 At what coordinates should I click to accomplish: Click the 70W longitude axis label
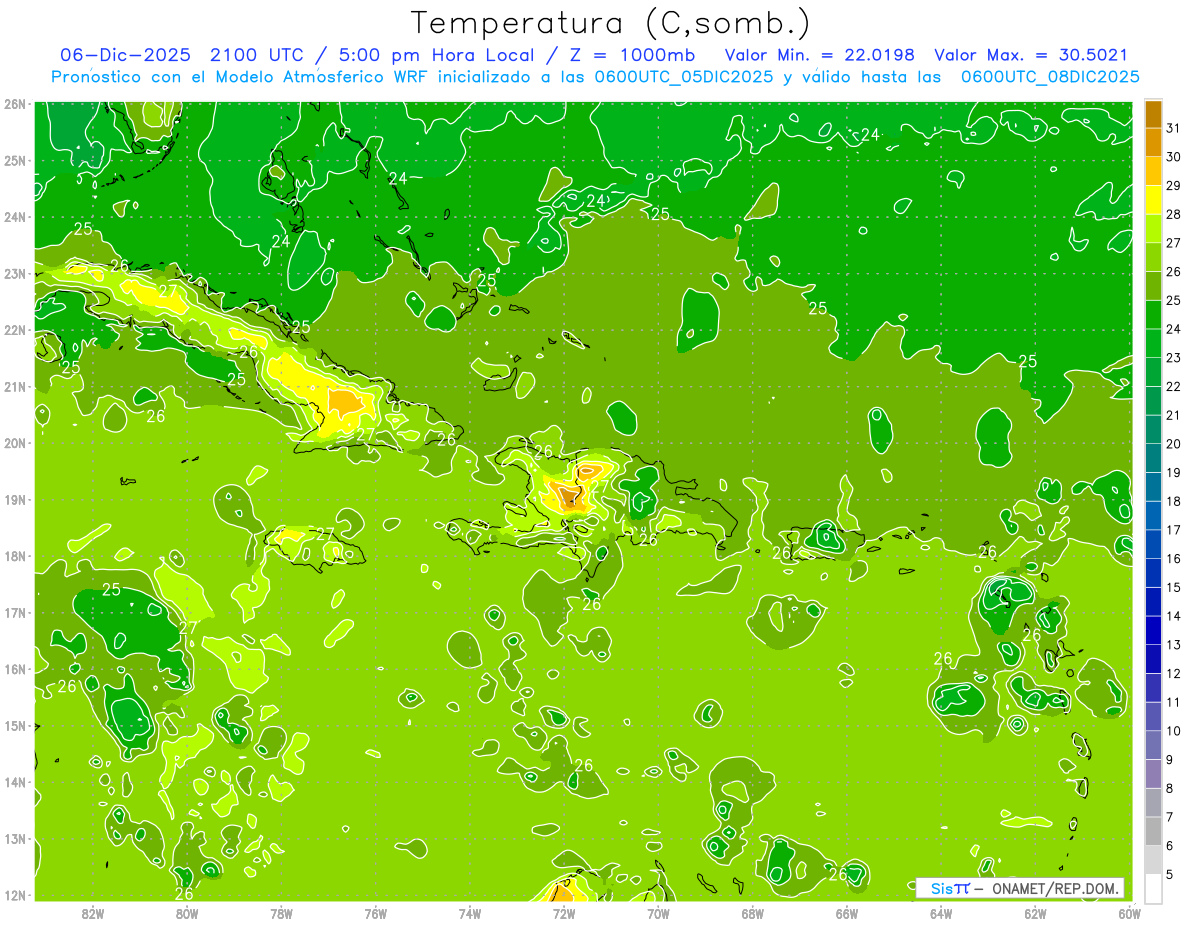click(658, 912)
